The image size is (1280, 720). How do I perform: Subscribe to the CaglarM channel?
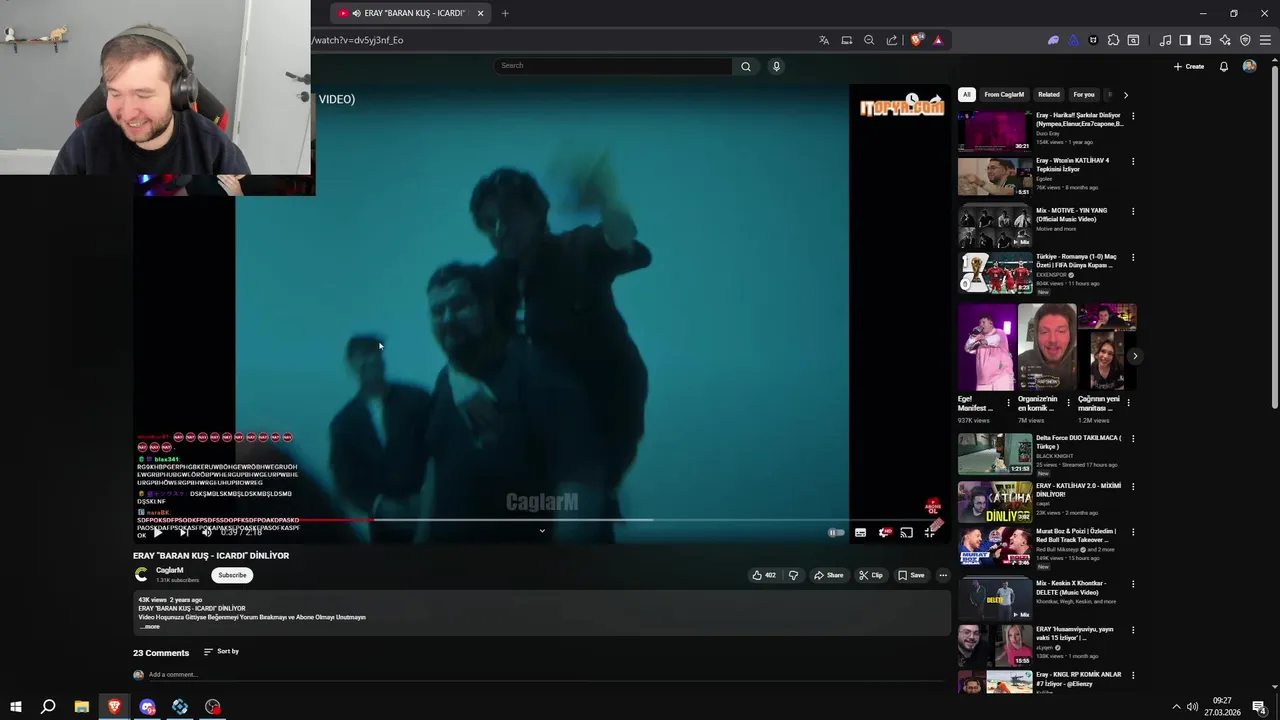point(232,575)
